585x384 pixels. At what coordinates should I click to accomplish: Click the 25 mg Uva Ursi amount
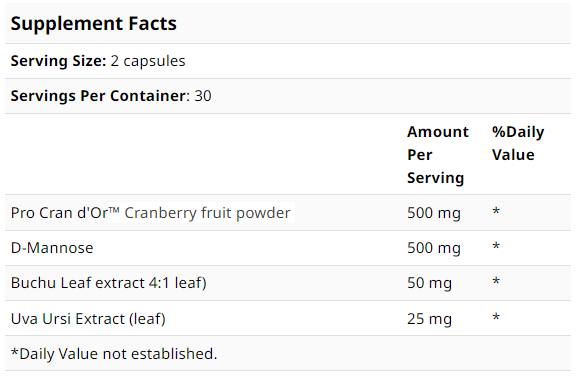pyautogui.click(x=429, y=319)
